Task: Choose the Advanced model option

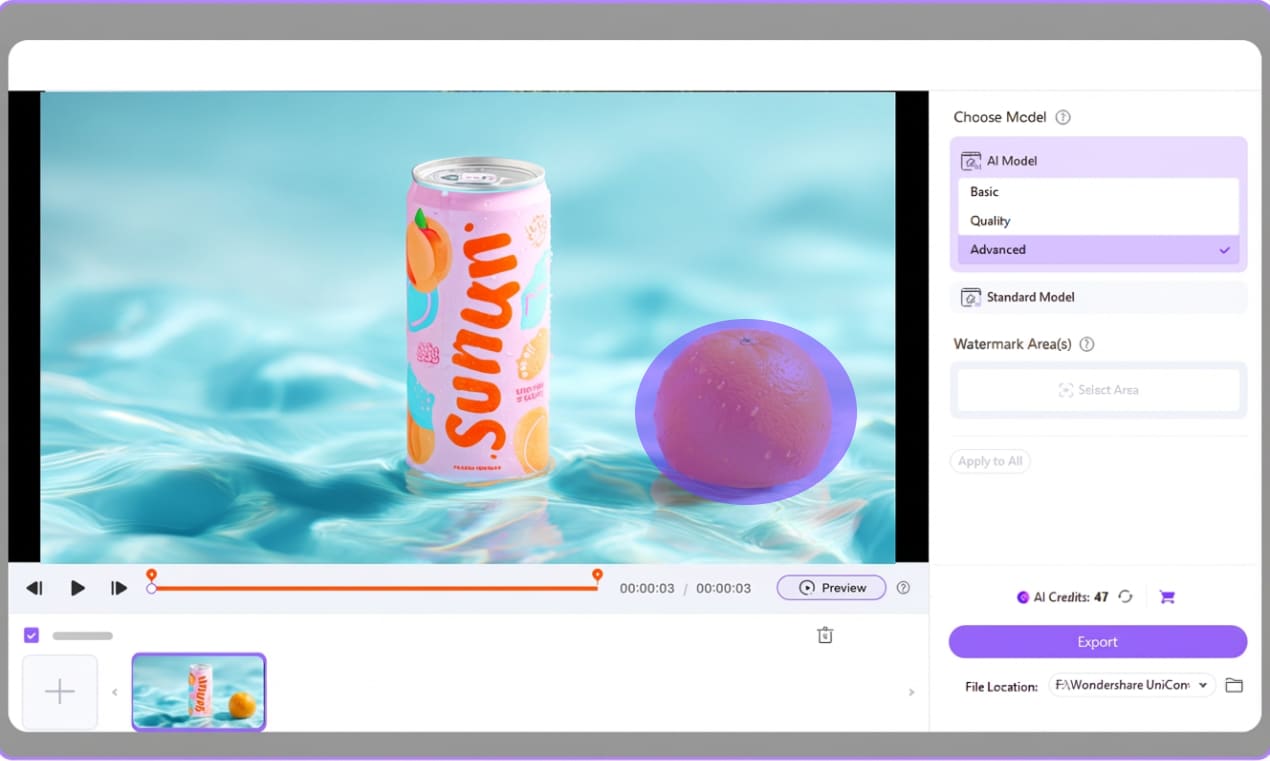Action: pyautogui.click(x=1098, y=250)
